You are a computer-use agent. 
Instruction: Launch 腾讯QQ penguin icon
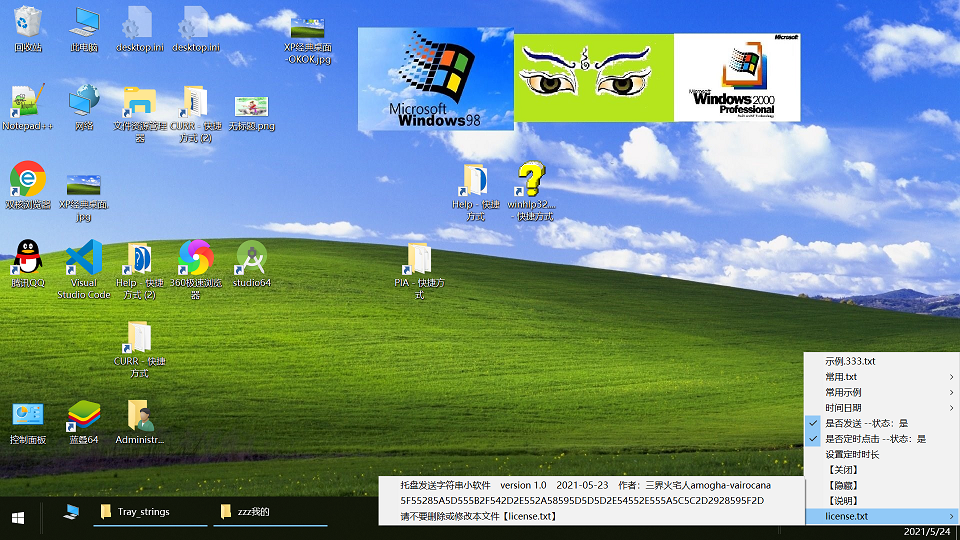click(x=28, y=264)
